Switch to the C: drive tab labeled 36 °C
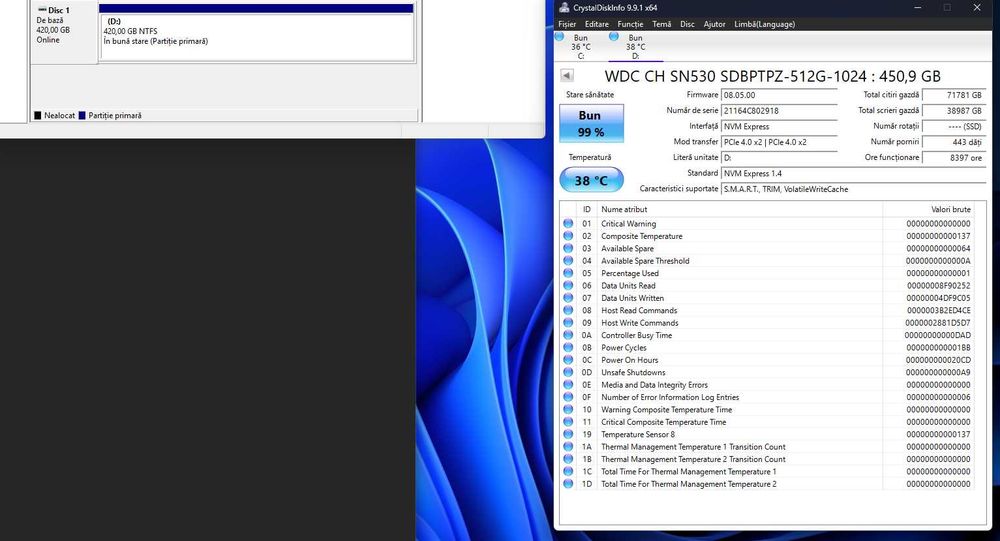The height and width of the screenshot is (541, 1000). [580, 47]
